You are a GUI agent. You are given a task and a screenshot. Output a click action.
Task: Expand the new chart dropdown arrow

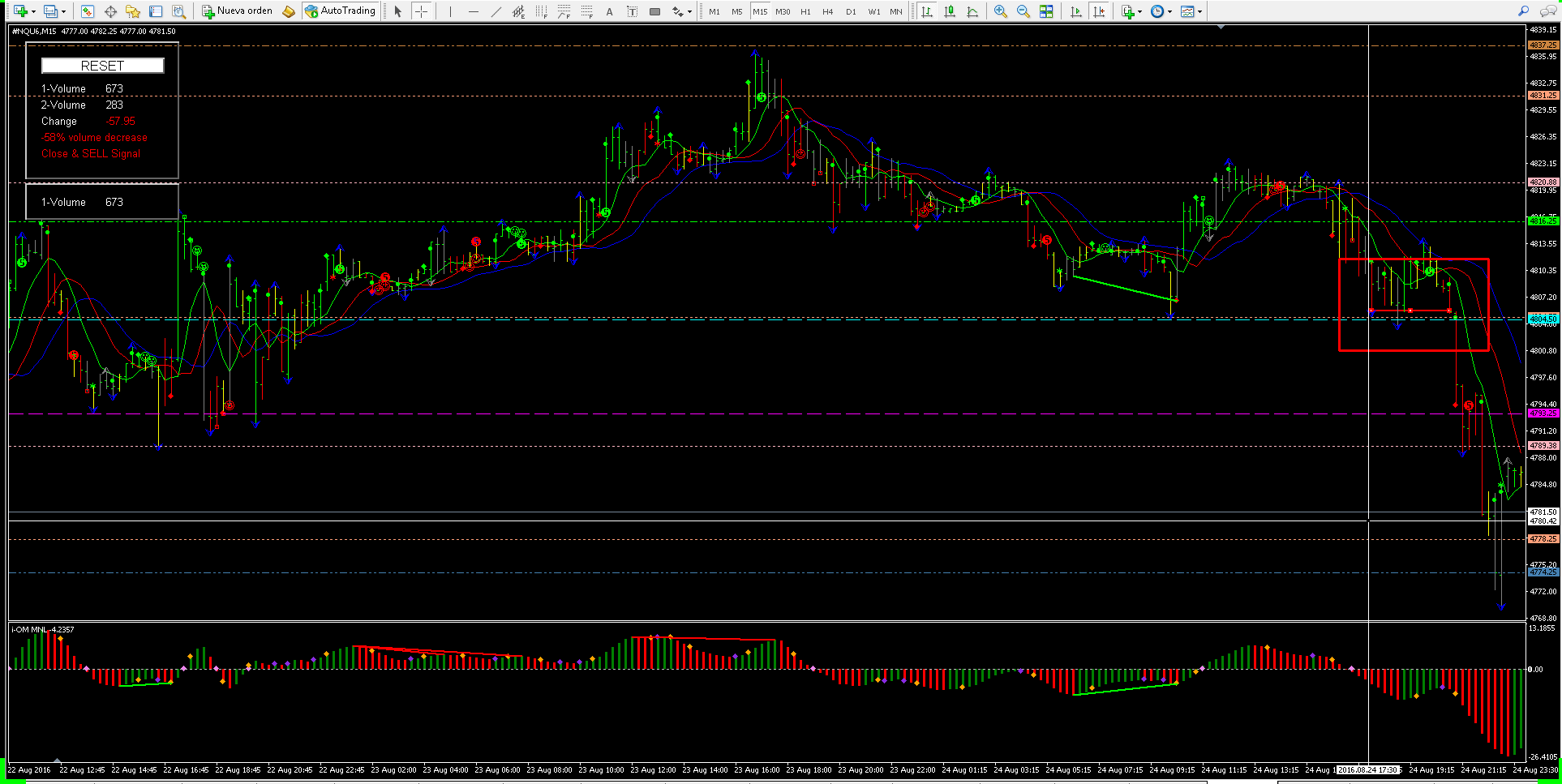click(33, 11)
